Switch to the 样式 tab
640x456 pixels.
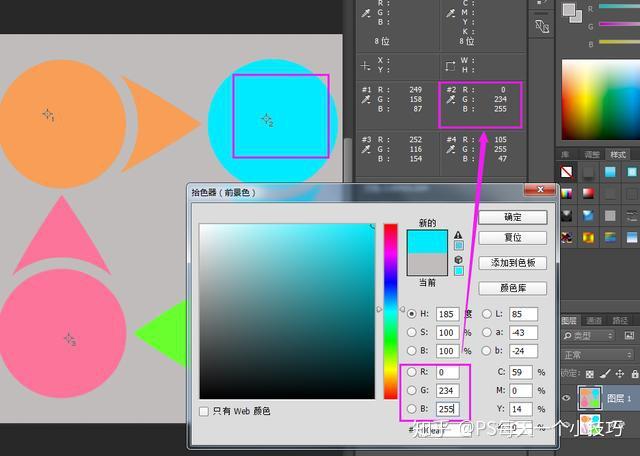[618, 154]
